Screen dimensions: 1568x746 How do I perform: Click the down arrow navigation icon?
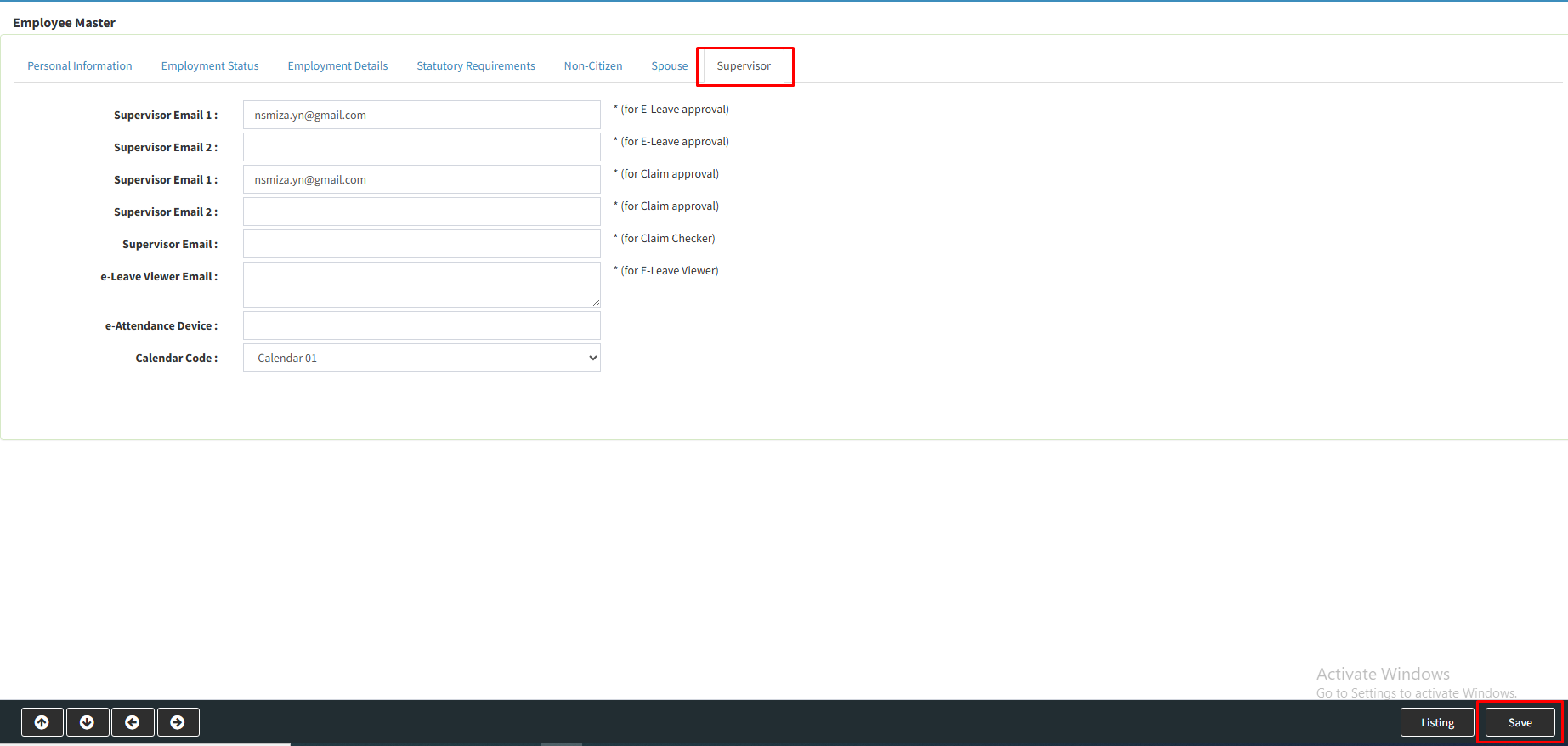coord(87,722)
